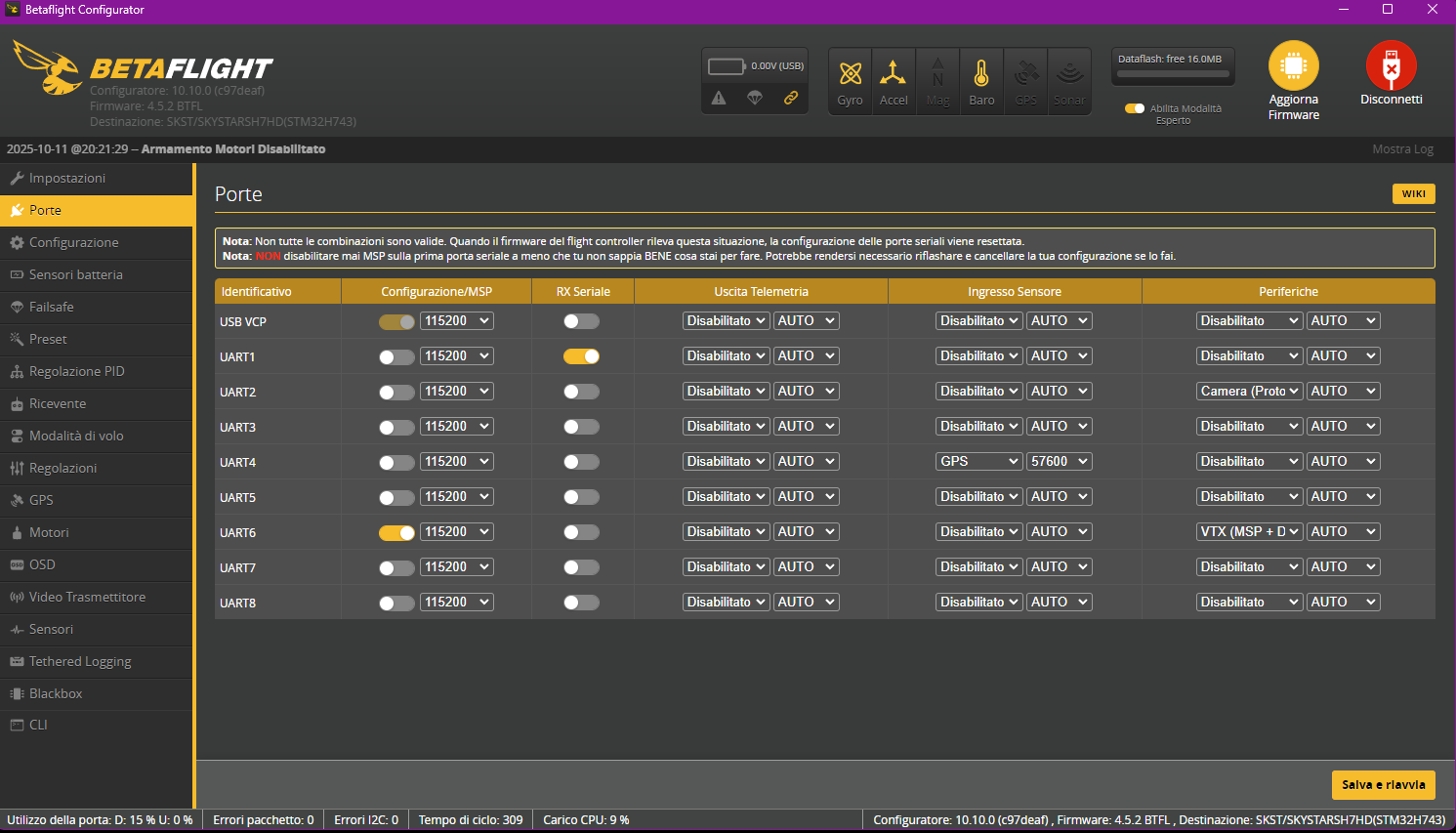The width and height of the screenshot is (1456, 833).
Task: Open UART2 Periferiche Camera dropdown
Action: pyautogui.click(x=1249, y=391)
